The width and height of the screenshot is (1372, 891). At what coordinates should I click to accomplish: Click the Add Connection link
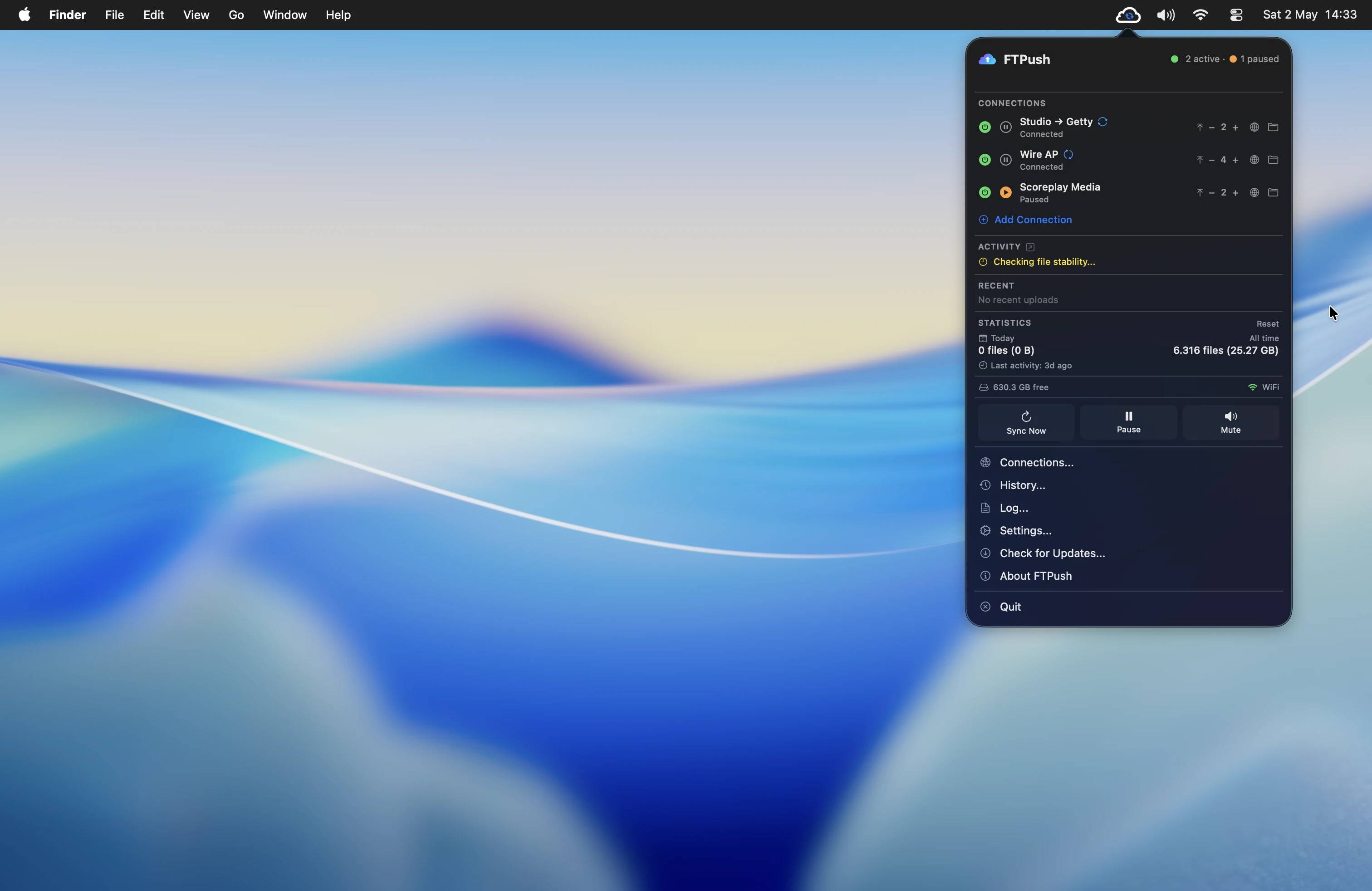point(1025,220)
